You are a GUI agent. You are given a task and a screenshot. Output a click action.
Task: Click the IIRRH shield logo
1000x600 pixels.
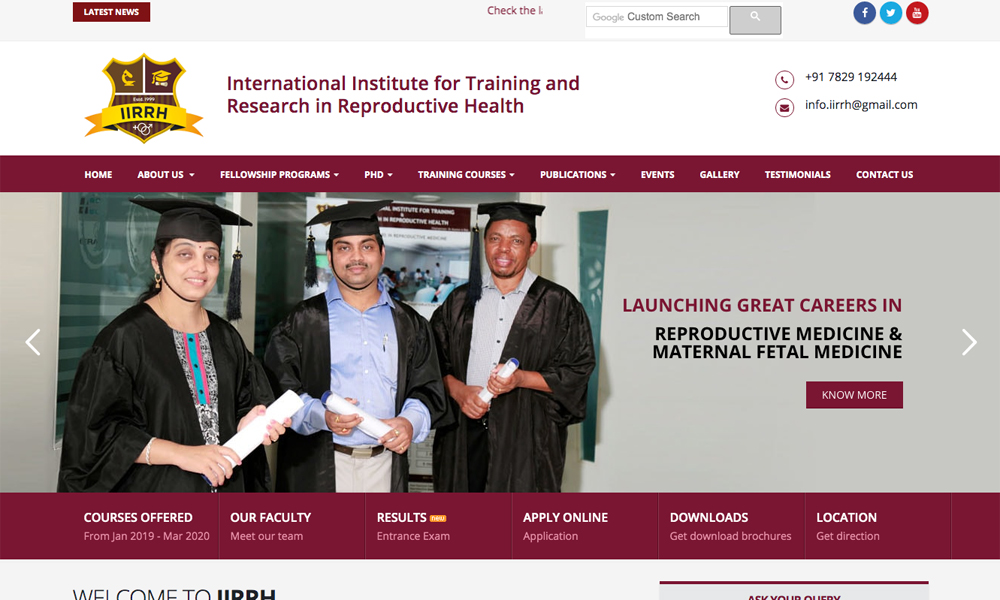[144, 98]
